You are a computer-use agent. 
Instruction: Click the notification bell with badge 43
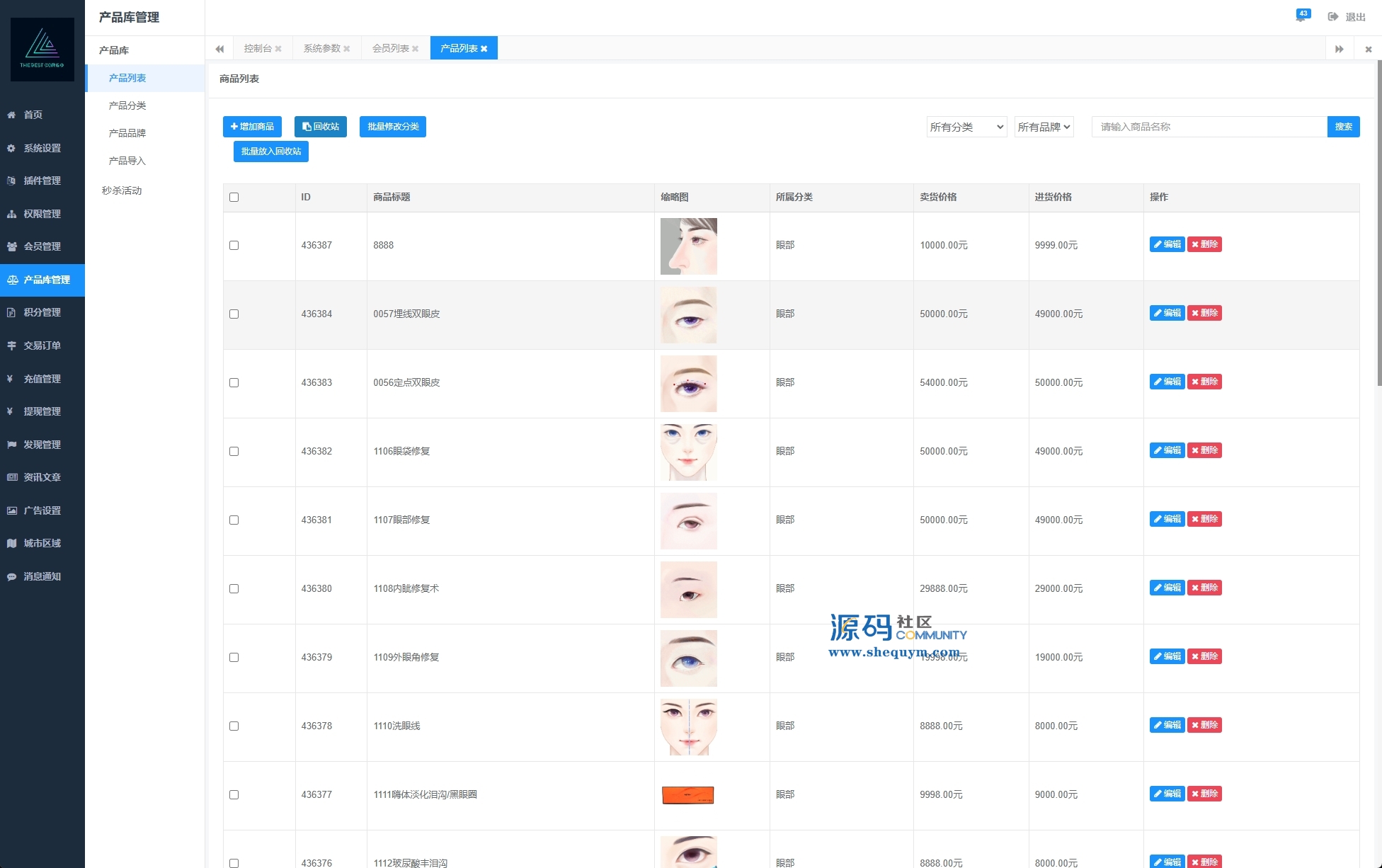point(1301,16)
